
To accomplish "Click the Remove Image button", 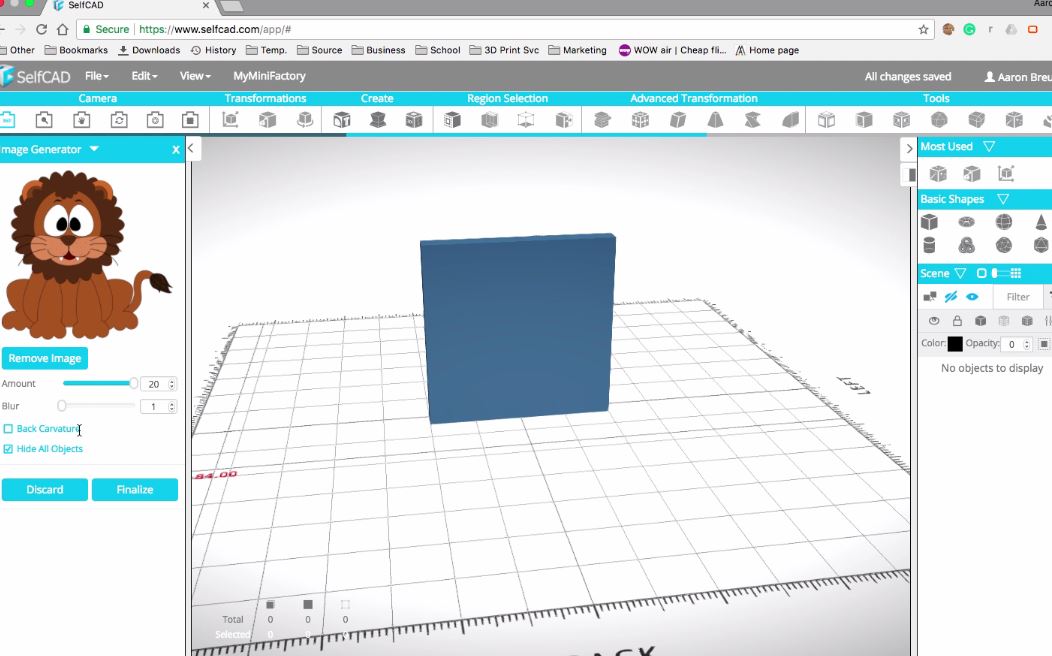I will click(x=45, y=358).
